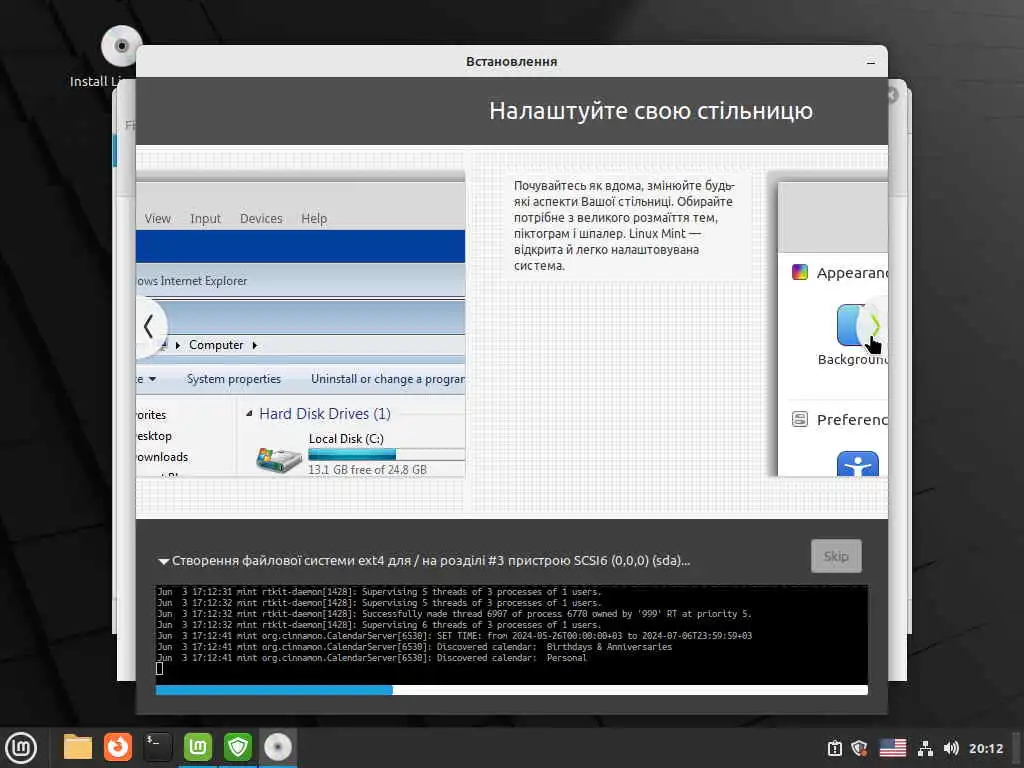
Task: Click the Desktop entry in slideshow sidebar
Action: pyautogui.click(x=154, y=436)
